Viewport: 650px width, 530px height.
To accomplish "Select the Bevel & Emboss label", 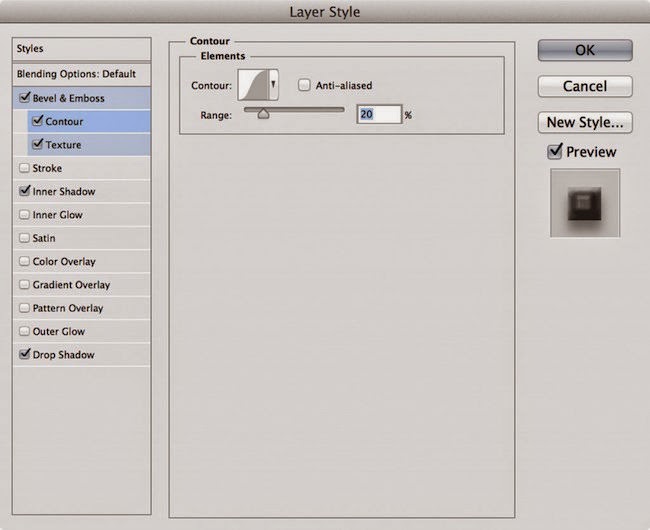I will (68, 98).
